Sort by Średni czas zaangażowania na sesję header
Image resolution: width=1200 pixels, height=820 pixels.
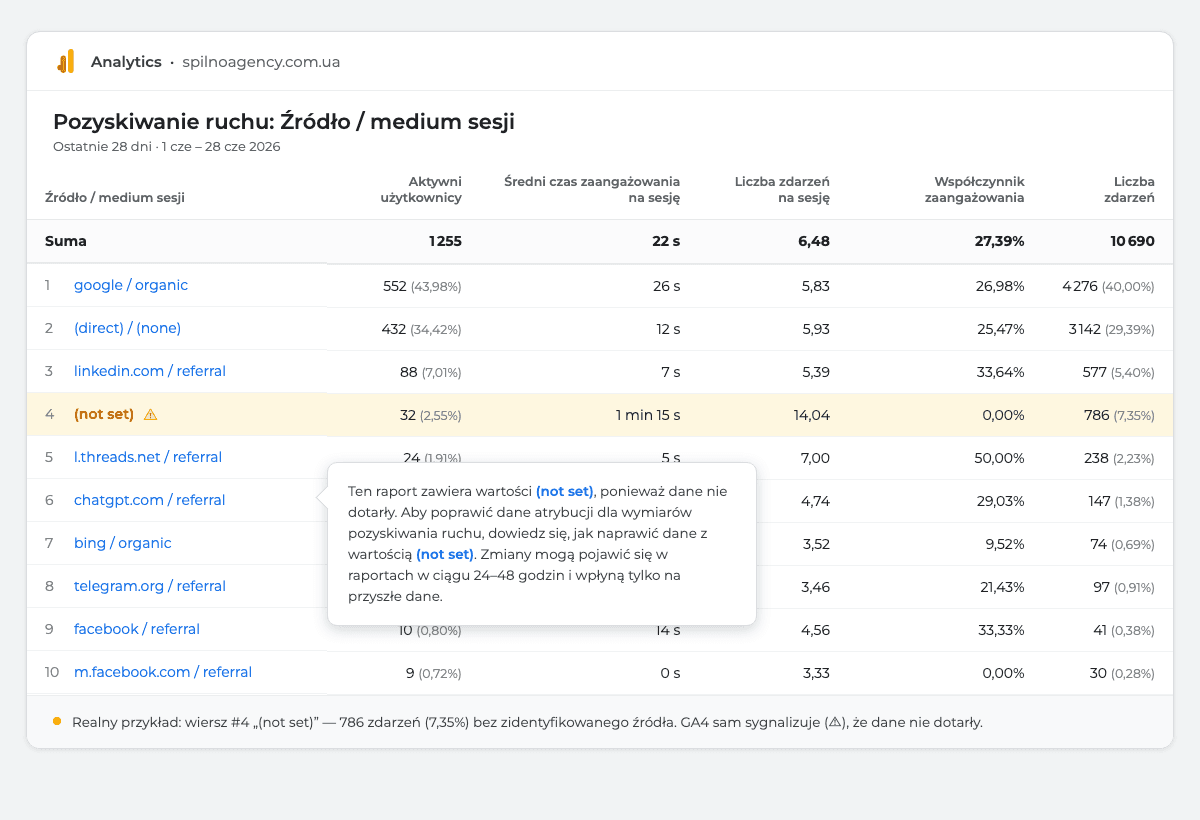coord(592,190)
